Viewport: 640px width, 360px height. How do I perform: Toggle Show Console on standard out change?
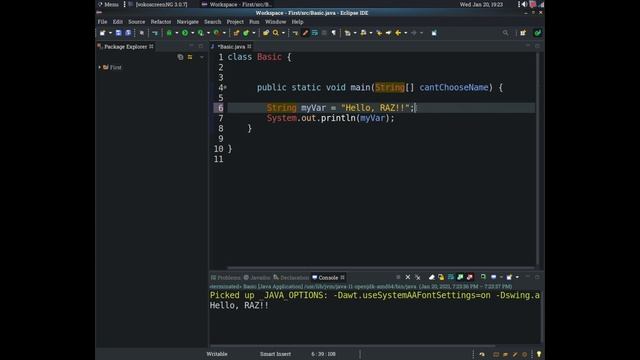460,277
